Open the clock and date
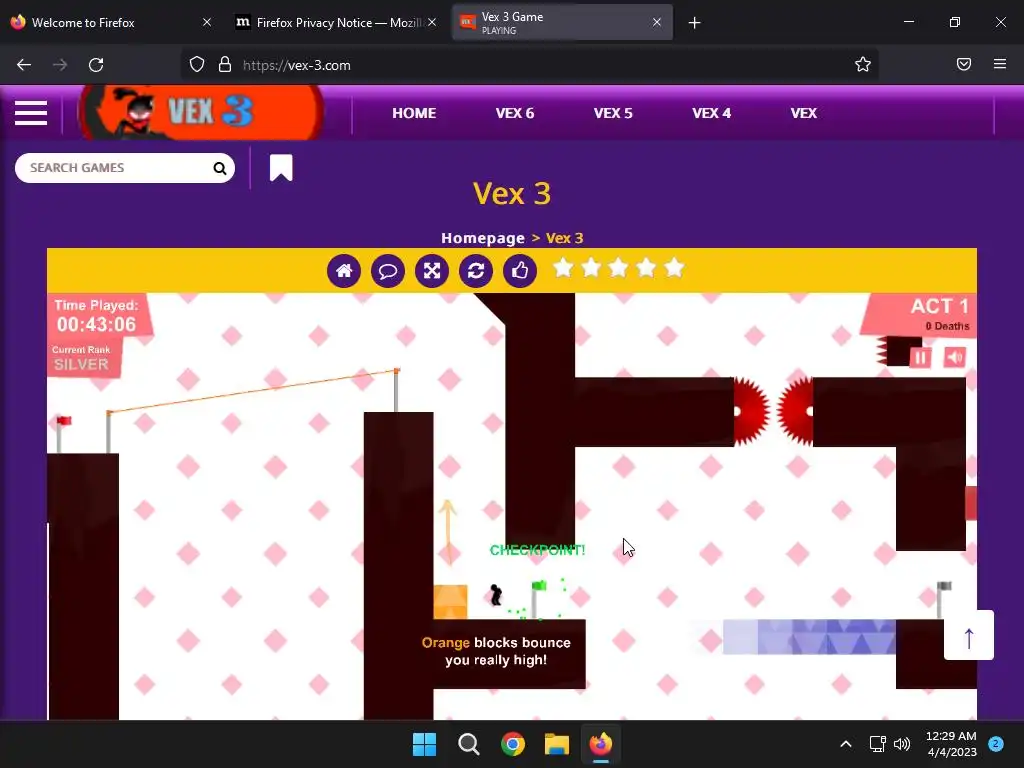 coord(951,744)
